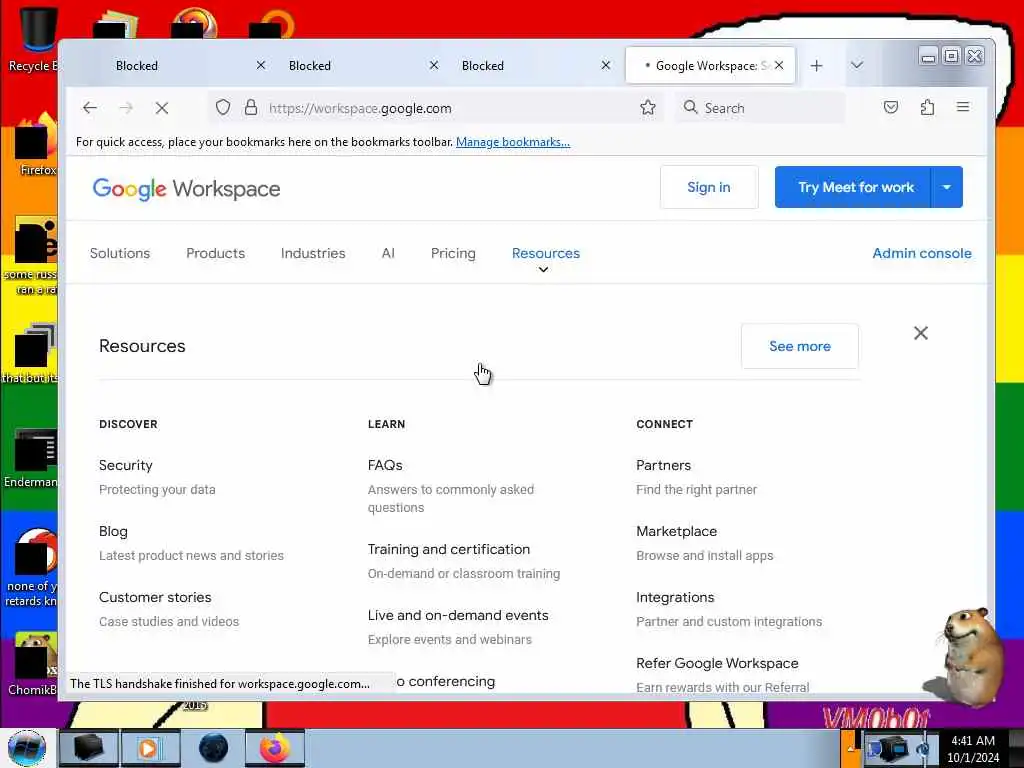Image resolution: width=1024 pixels, height=768 pixels.
Task: Click the Sign in button
Action: coord(709,187)
